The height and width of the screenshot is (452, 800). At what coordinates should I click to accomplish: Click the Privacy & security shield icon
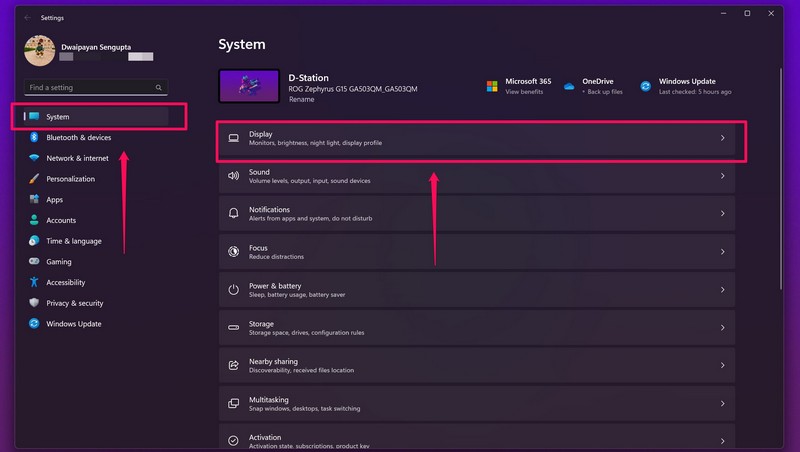click(34, 303)
